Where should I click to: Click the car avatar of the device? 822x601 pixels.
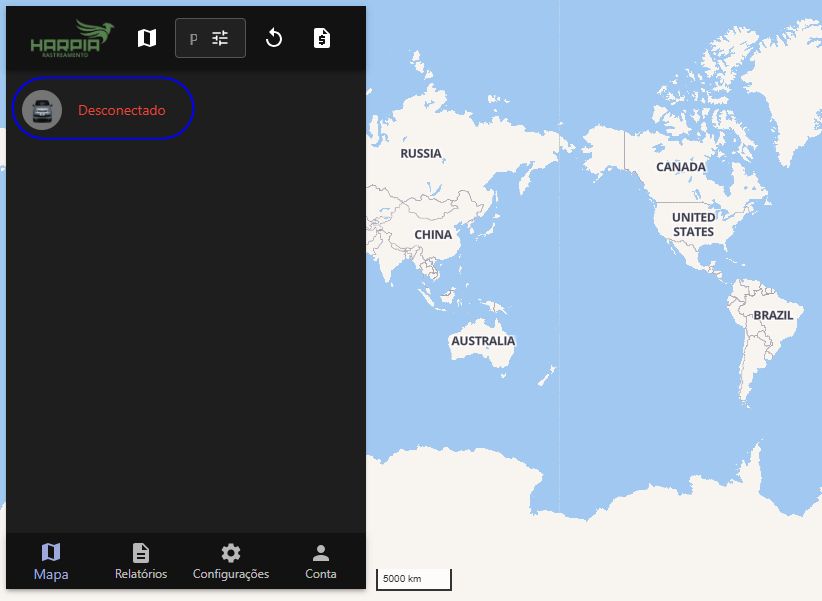coord(42,110)
